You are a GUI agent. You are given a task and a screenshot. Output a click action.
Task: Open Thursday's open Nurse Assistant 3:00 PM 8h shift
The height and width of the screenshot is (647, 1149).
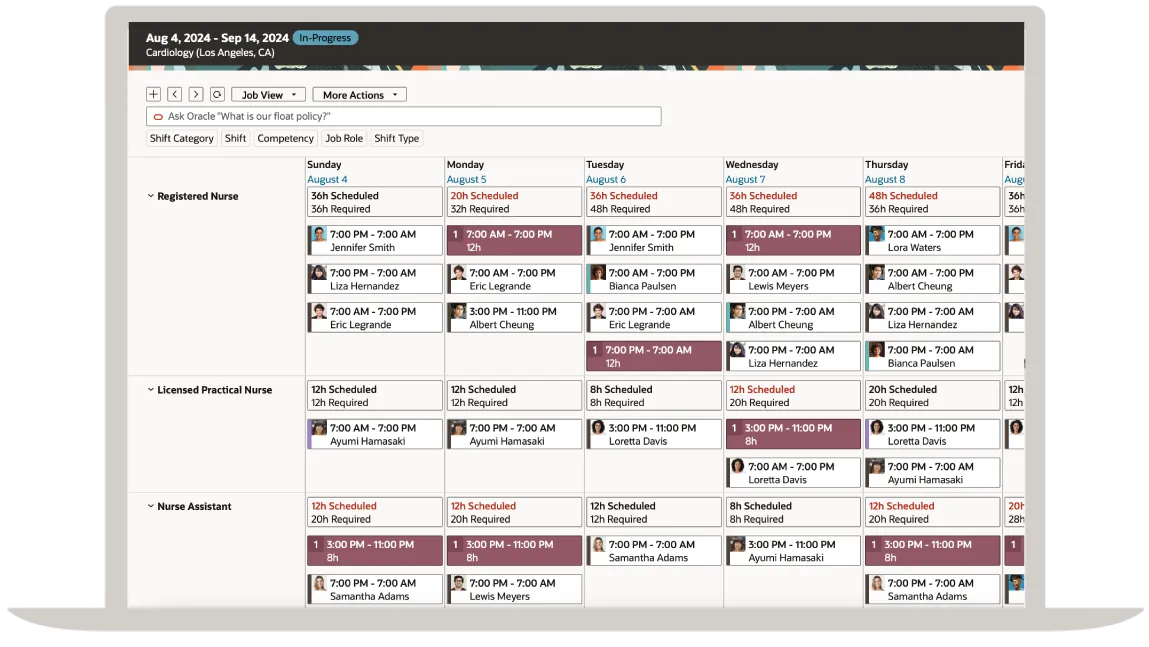(x=932, y=550)
